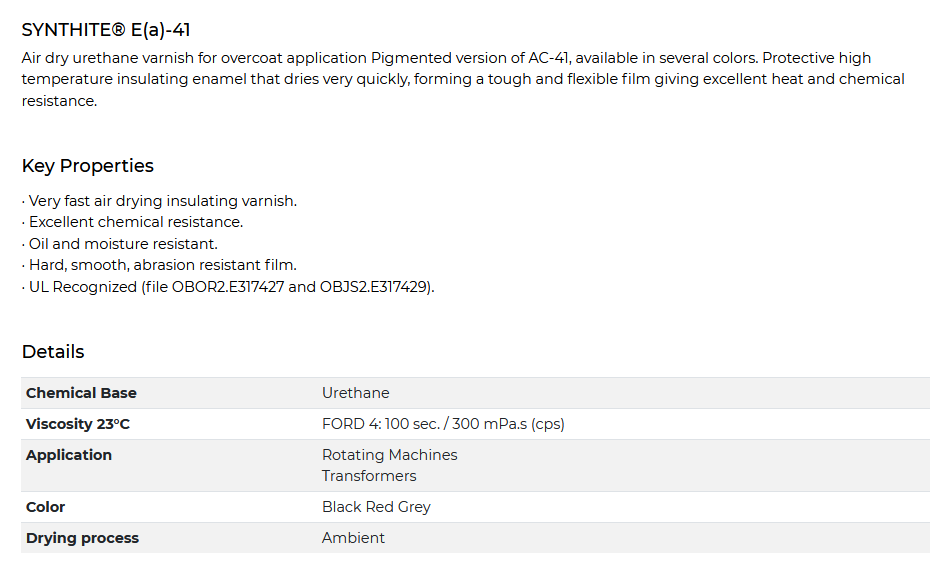Click the Drying process row label
This screenshot has height=578, width=936.
(82, 538)
